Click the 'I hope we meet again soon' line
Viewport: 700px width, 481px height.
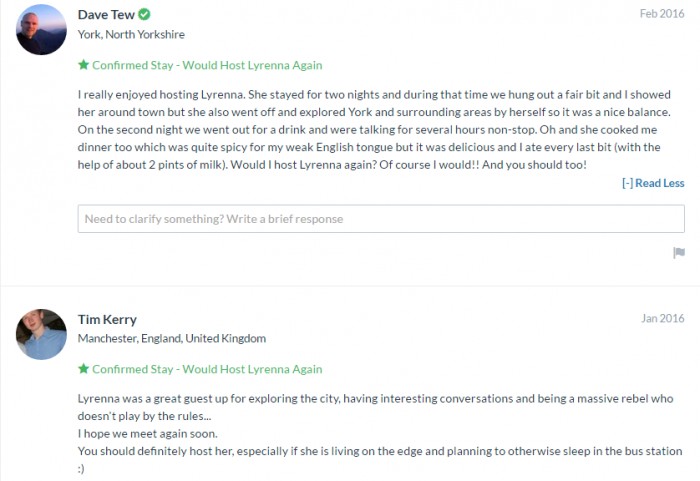pyautogui.click(x=148, y=434)
